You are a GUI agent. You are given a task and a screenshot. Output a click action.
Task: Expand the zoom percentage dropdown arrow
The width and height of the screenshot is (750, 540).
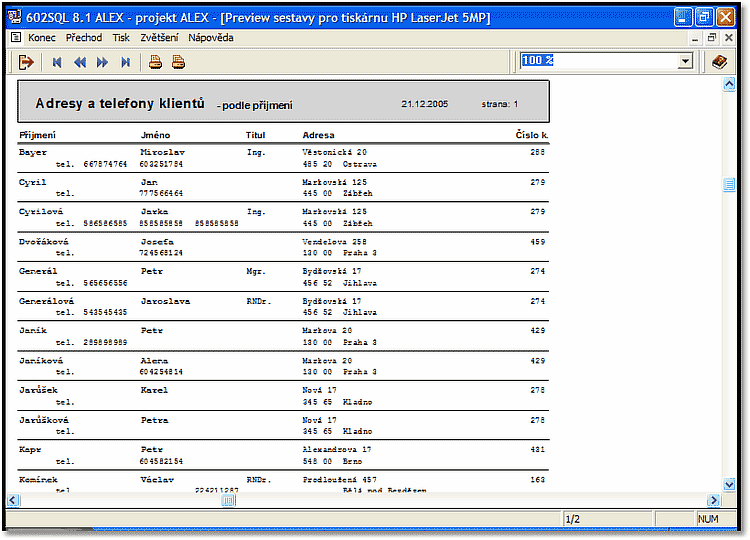[685, 61]
